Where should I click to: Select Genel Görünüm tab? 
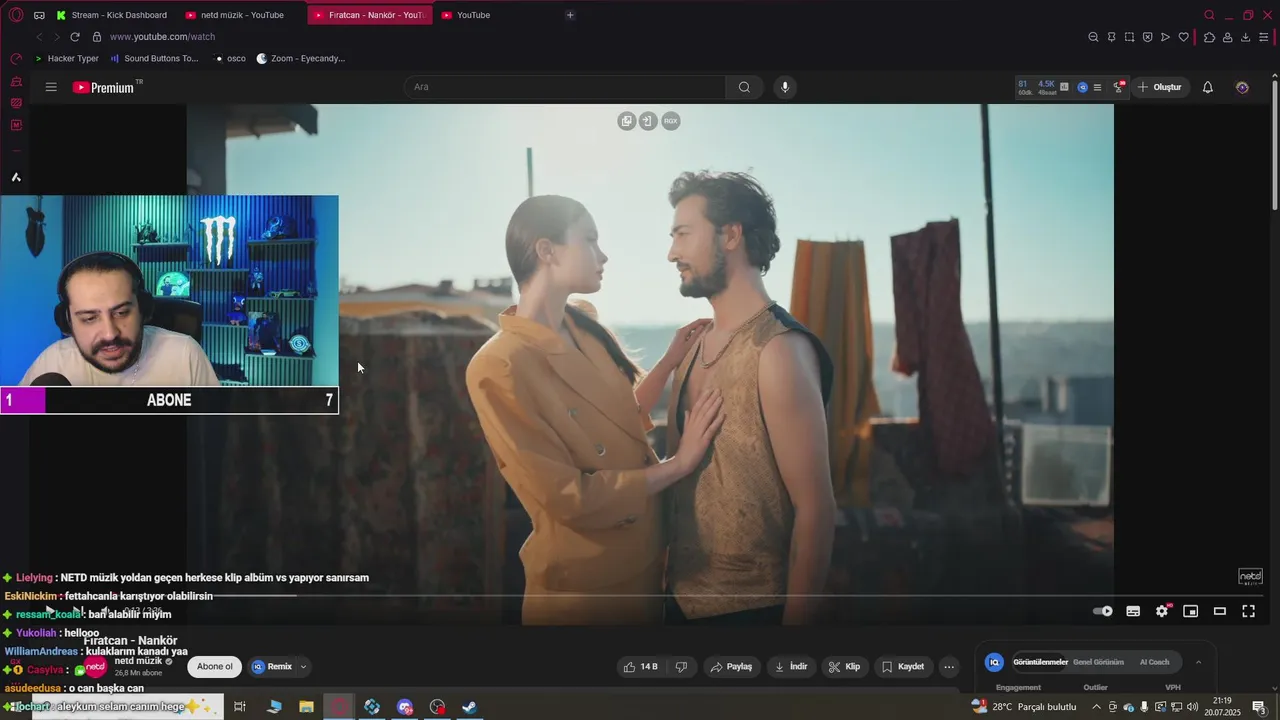click(1098, 662)
